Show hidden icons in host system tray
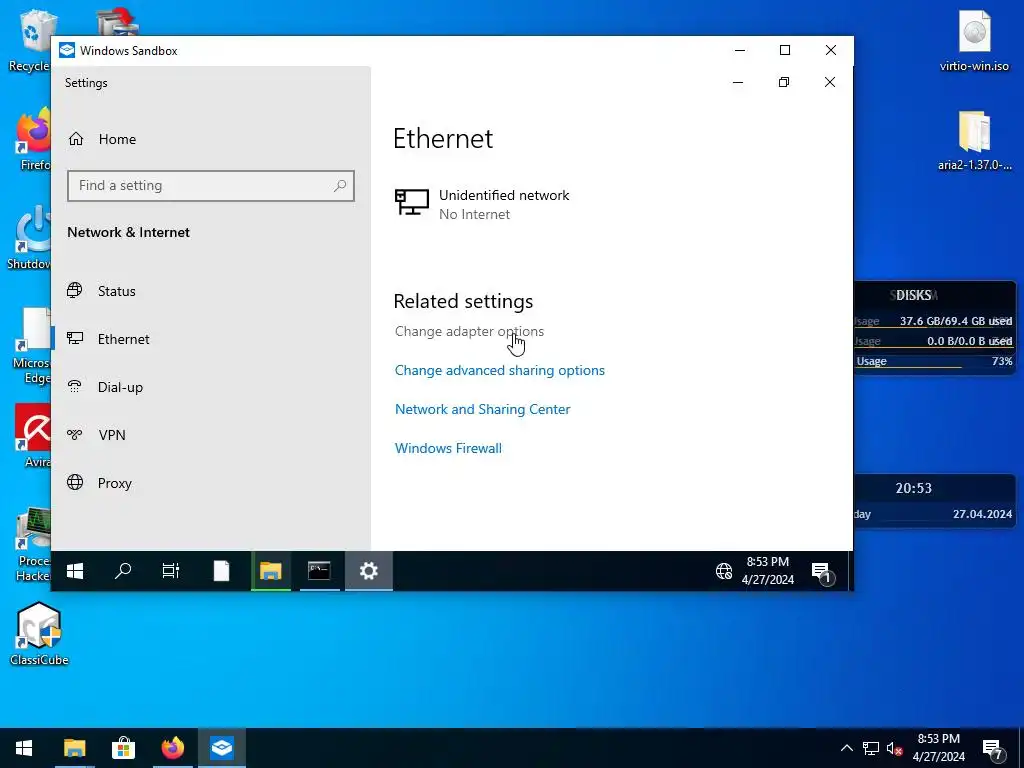The height and width of the screenshot is (768, 1024). click(846, 748)
